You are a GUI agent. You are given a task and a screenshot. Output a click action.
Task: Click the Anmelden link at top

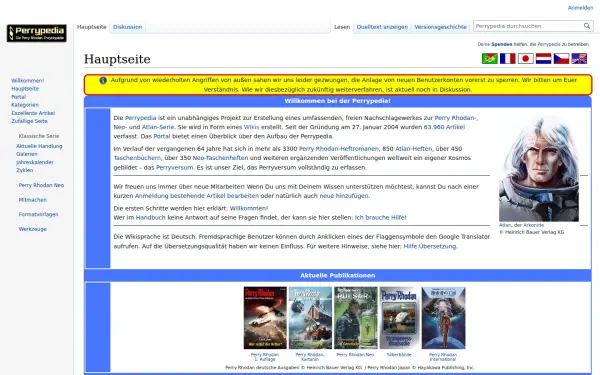pos(580,8)
